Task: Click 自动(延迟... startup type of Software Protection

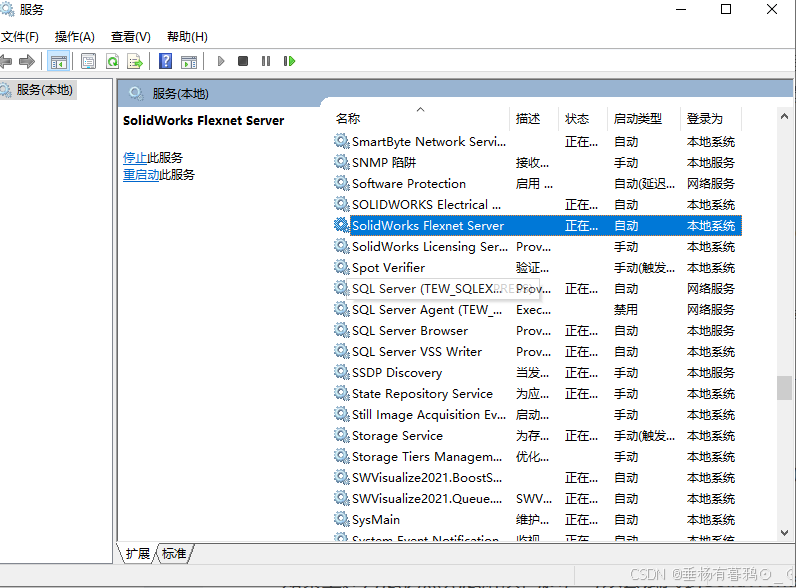Action: (644, 183)
